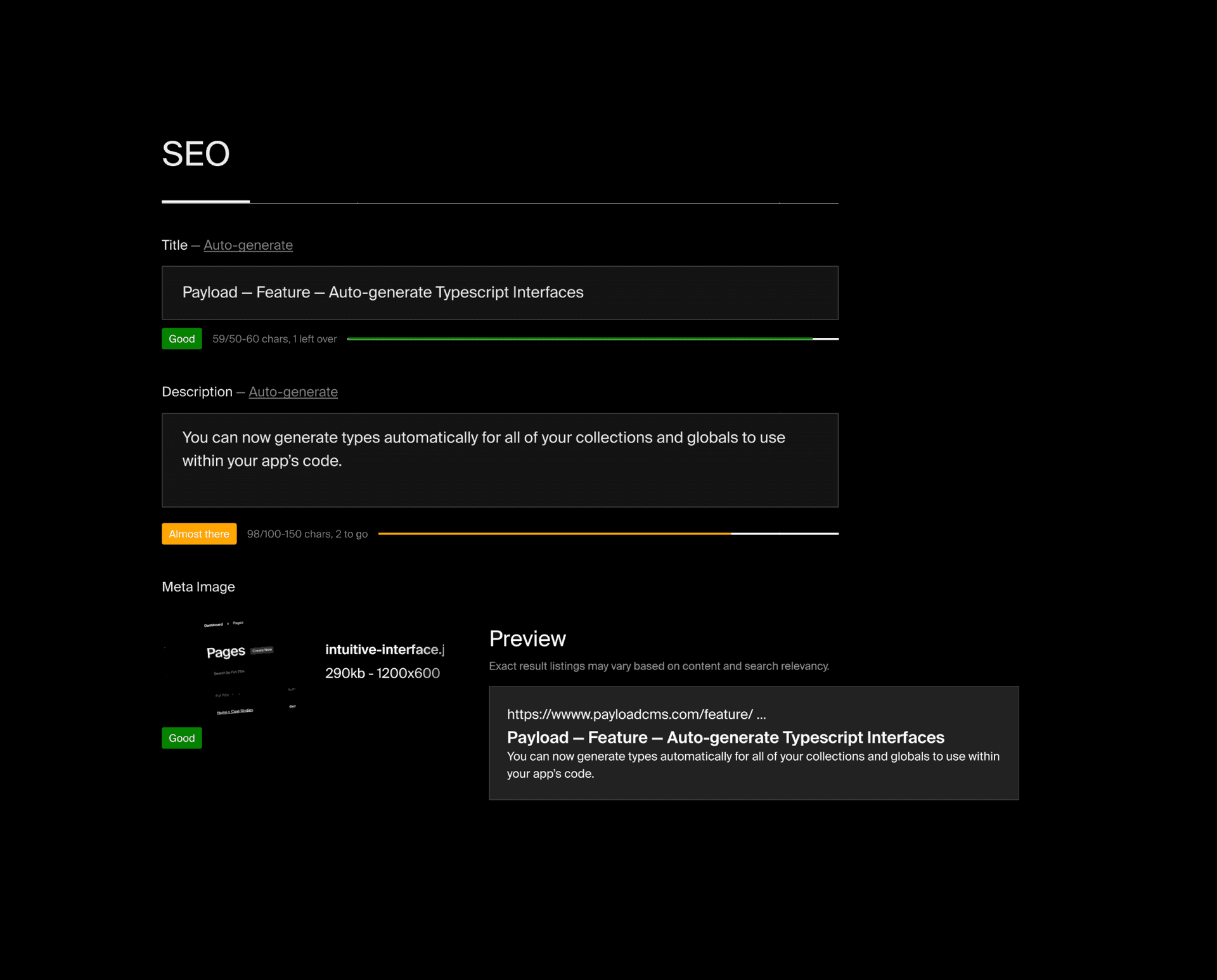This screenshot has width=1217, height=980.
Task: Click the Meta Image label
Action: pyautogui.click(x=198, y=587)
